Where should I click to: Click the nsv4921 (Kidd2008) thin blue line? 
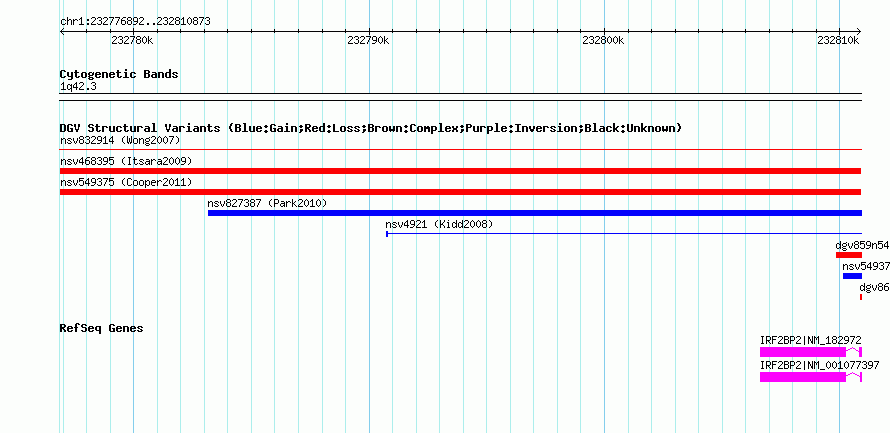624,233
